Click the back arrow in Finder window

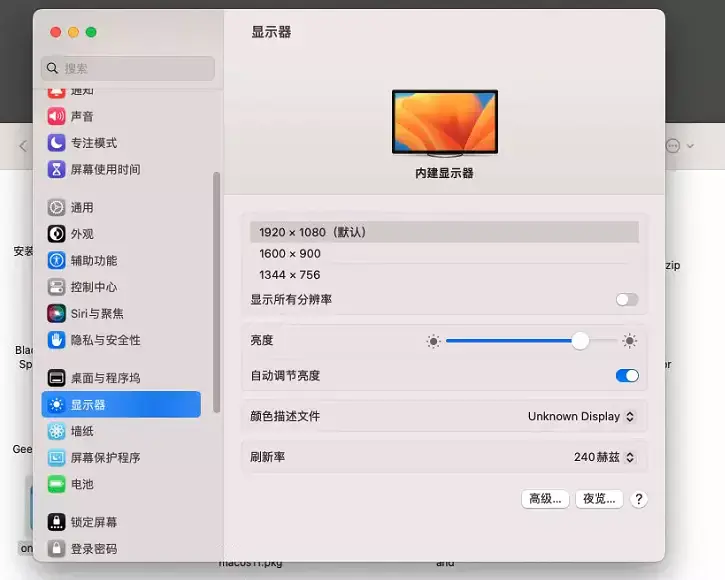click(x=23, y=146)
